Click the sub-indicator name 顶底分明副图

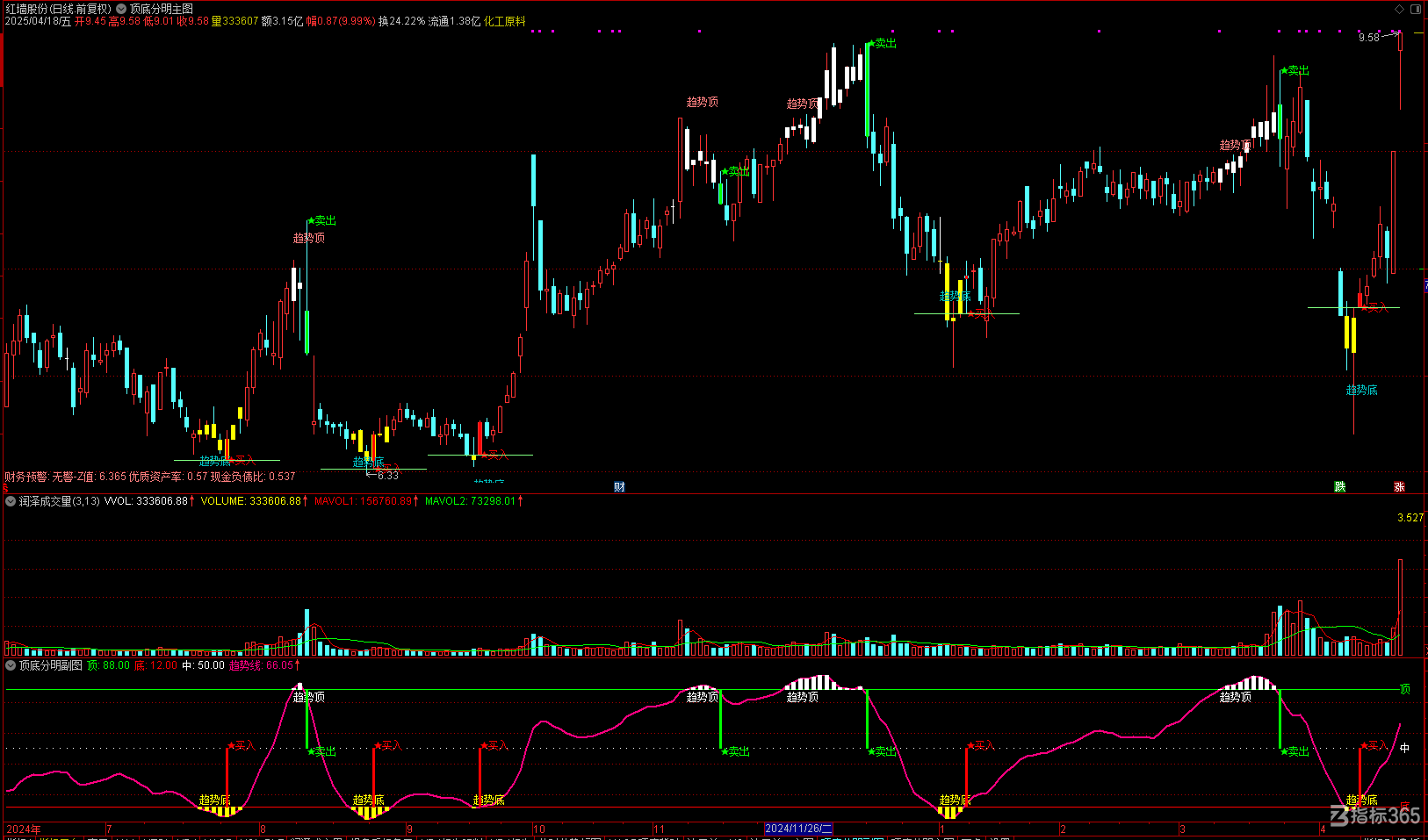[x=51, y=665]
